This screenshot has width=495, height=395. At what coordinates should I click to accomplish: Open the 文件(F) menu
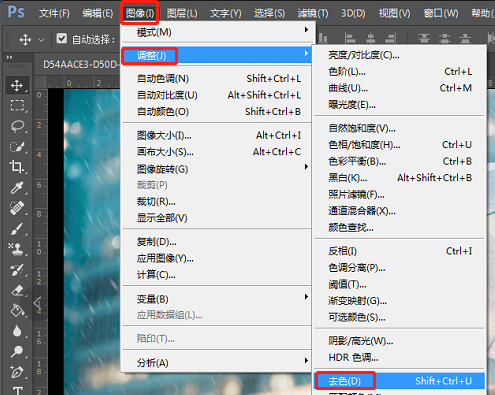click(54, 13)
